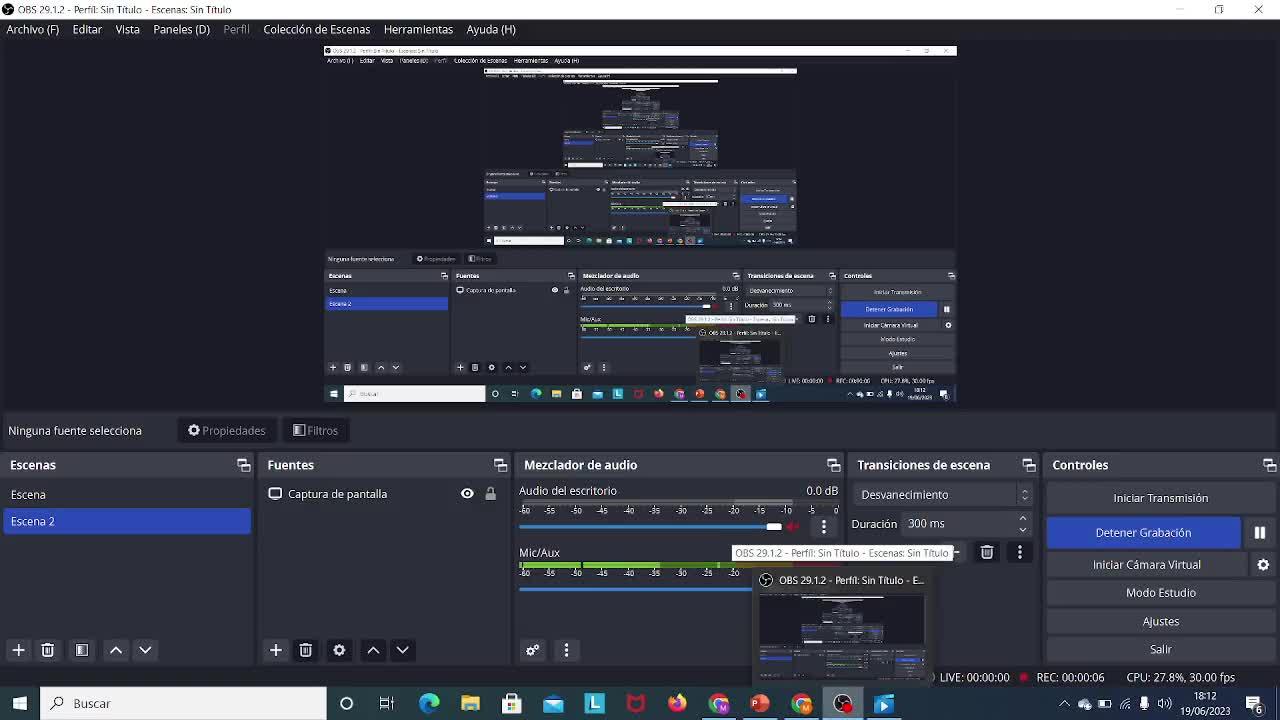Move the source up in Fuentes
This screenshot has width=1280, height=720.
373,650
